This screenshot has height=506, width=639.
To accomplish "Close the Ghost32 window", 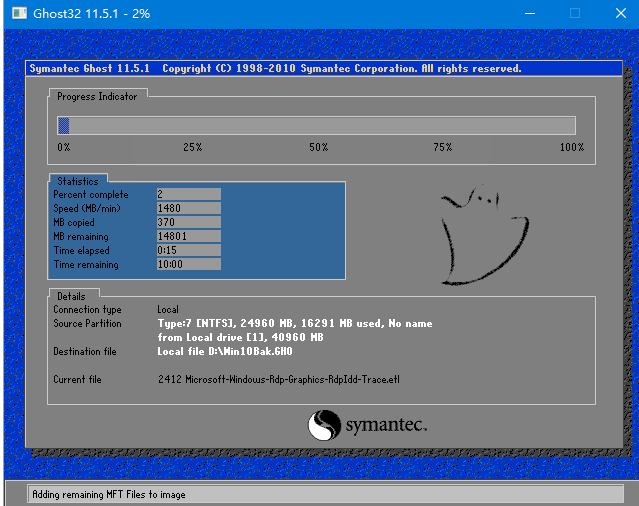I will coord(617,14).
